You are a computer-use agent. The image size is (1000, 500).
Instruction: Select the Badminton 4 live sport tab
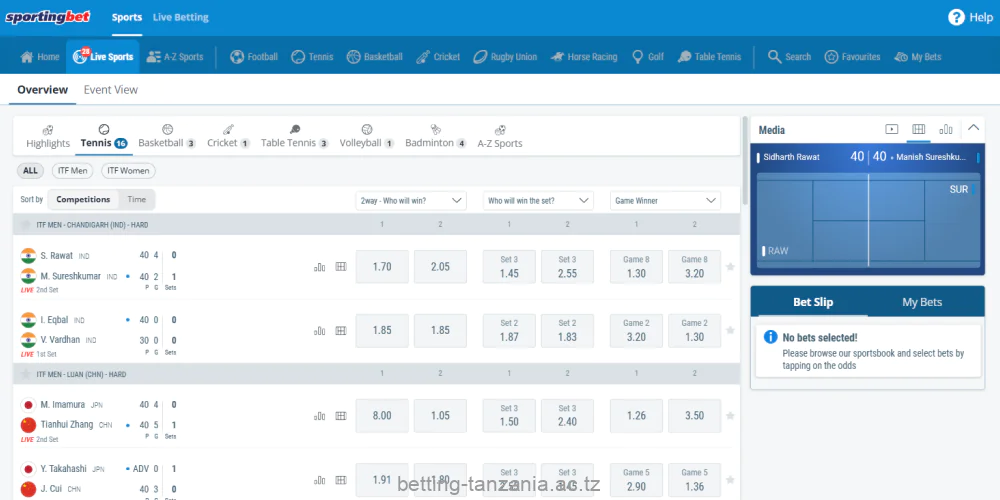[x=436, y=136]
